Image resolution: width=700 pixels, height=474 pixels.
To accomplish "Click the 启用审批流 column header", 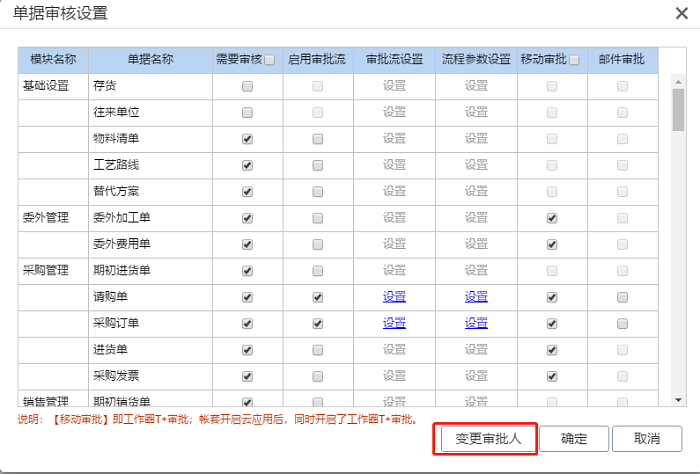I will (317, 60).
